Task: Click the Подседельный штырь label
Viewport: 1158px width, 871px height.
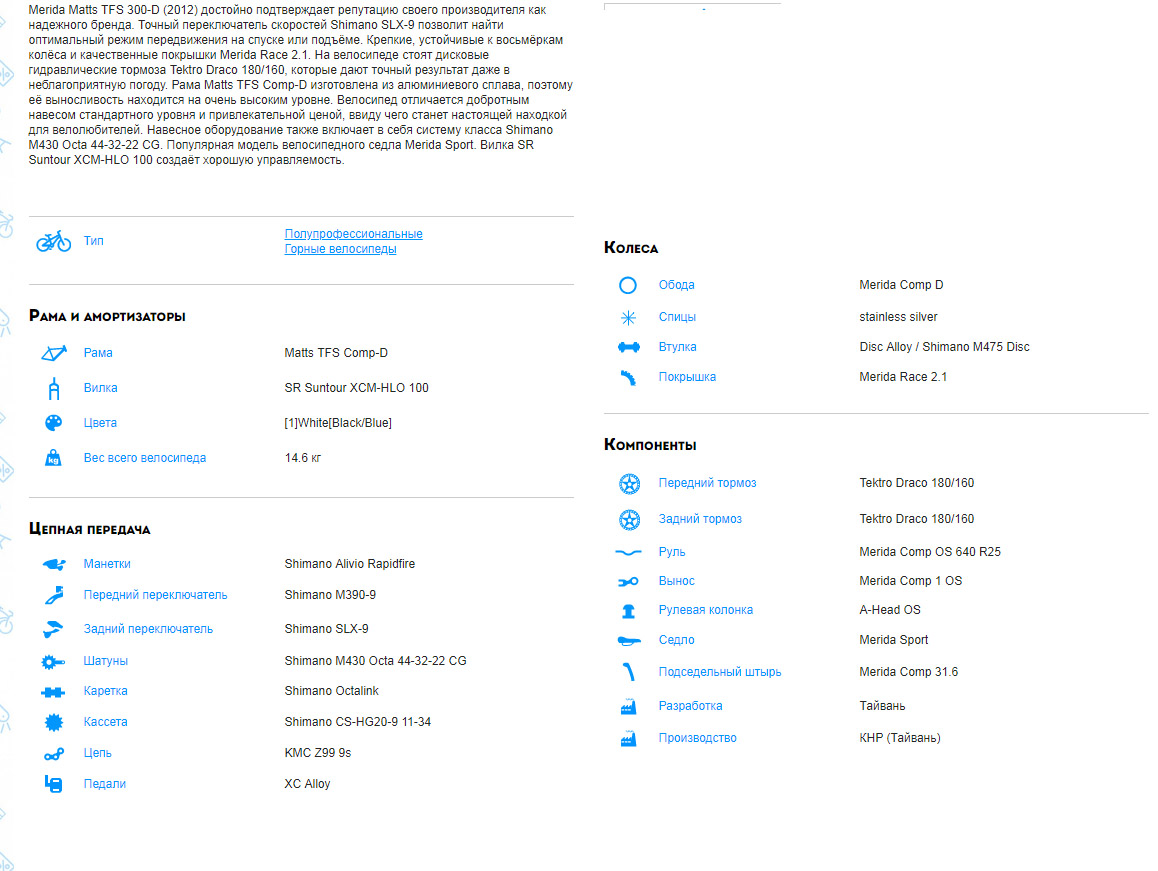Action: pyautogui.click(x=720, y=672)
